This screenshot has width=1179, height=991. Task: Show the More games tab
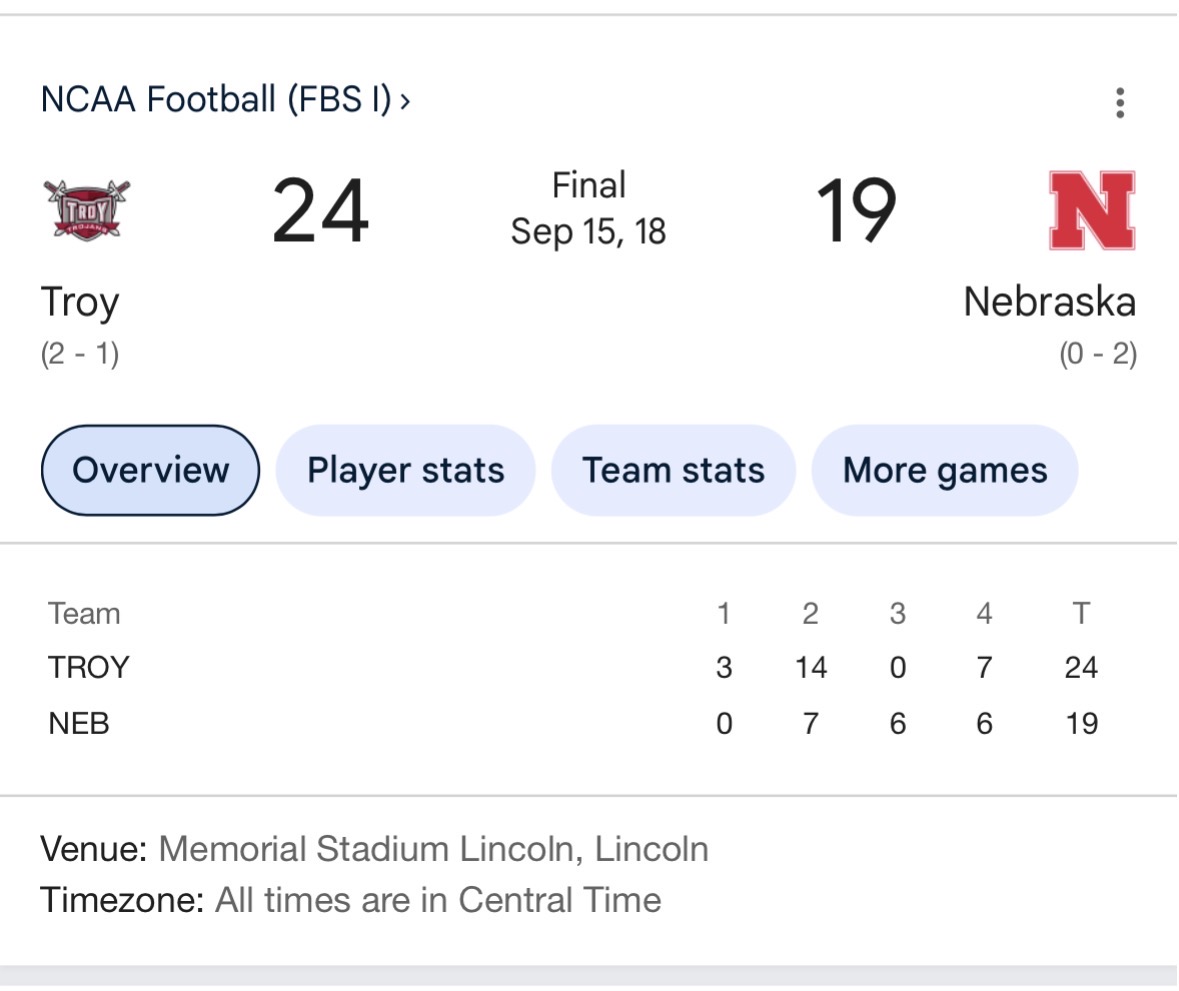coord(944,470)
